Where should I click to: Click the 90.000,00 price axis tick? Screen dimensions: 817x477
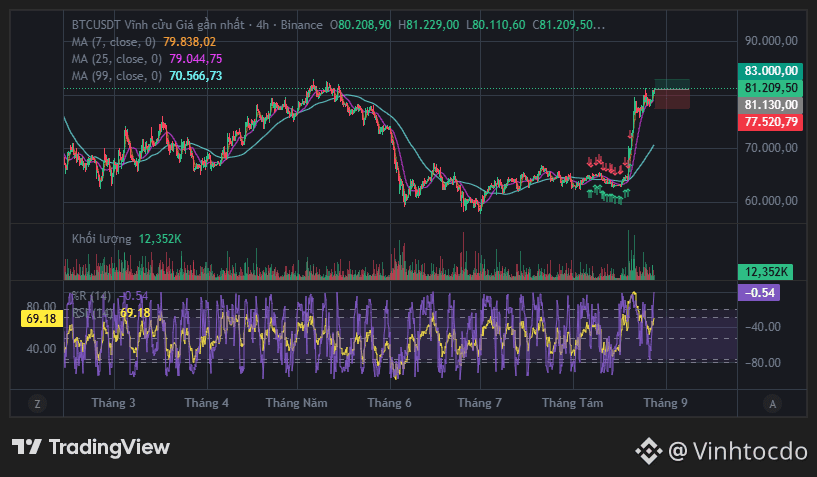(x=771, y=41)
